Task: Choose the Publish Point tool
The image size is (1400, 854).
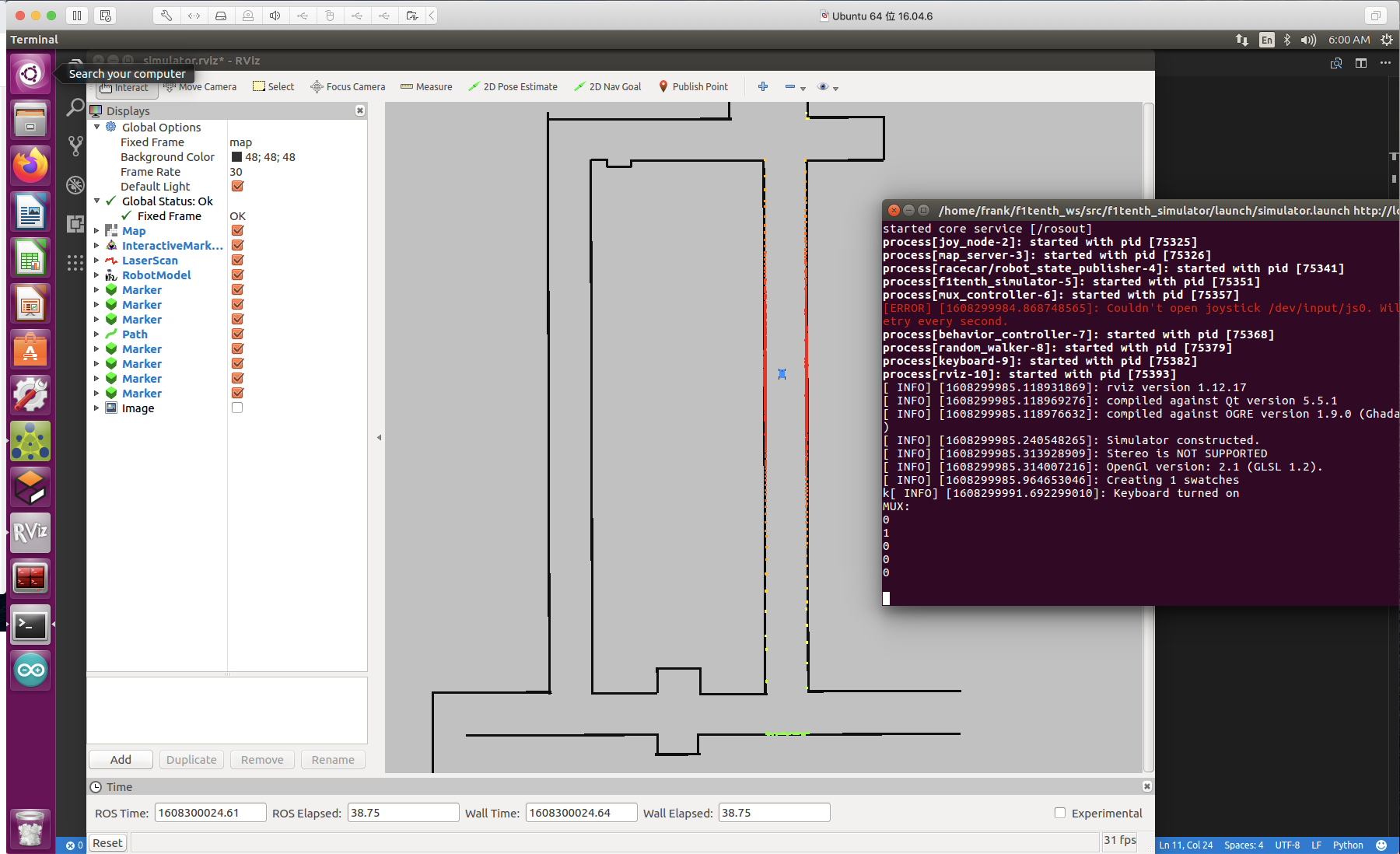Action: tap(693, 86)
